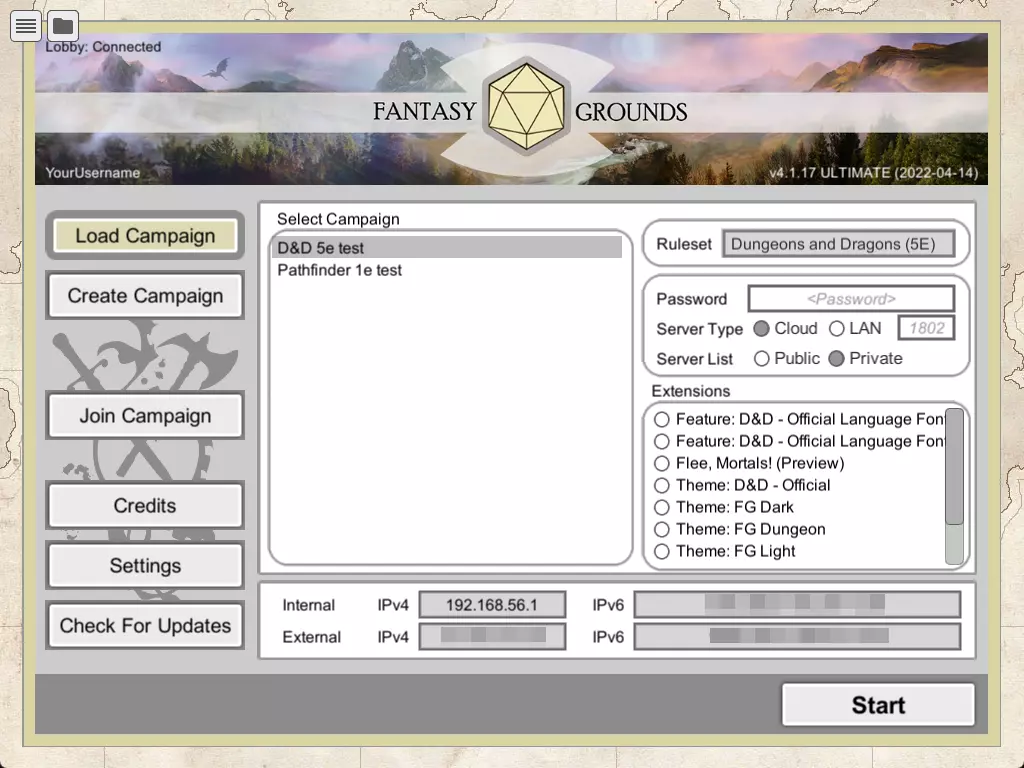Click the Lobby: Connected status text
The width and height of the screenshot is (1024, 768).
pyautogui.click(x=103, y=47)
